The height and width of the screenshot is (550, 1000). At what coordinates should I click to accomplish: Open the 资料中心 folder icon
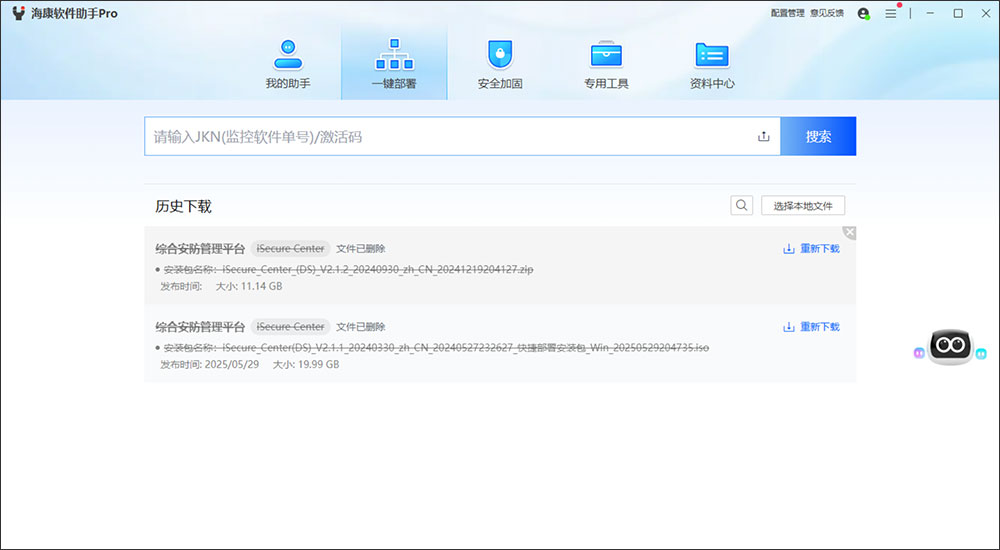pyautogui.click(x=712, y=56)
